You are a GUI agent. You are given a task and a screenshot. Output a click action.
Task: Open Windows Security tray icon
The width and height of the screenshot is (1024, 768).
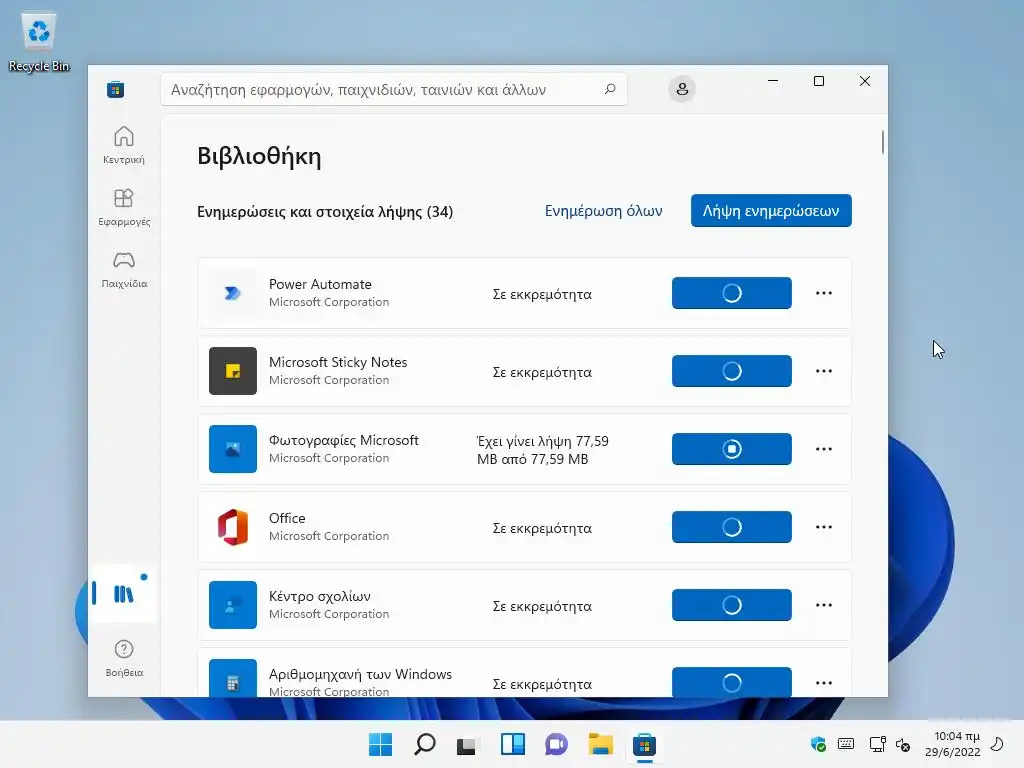[818, 744]
